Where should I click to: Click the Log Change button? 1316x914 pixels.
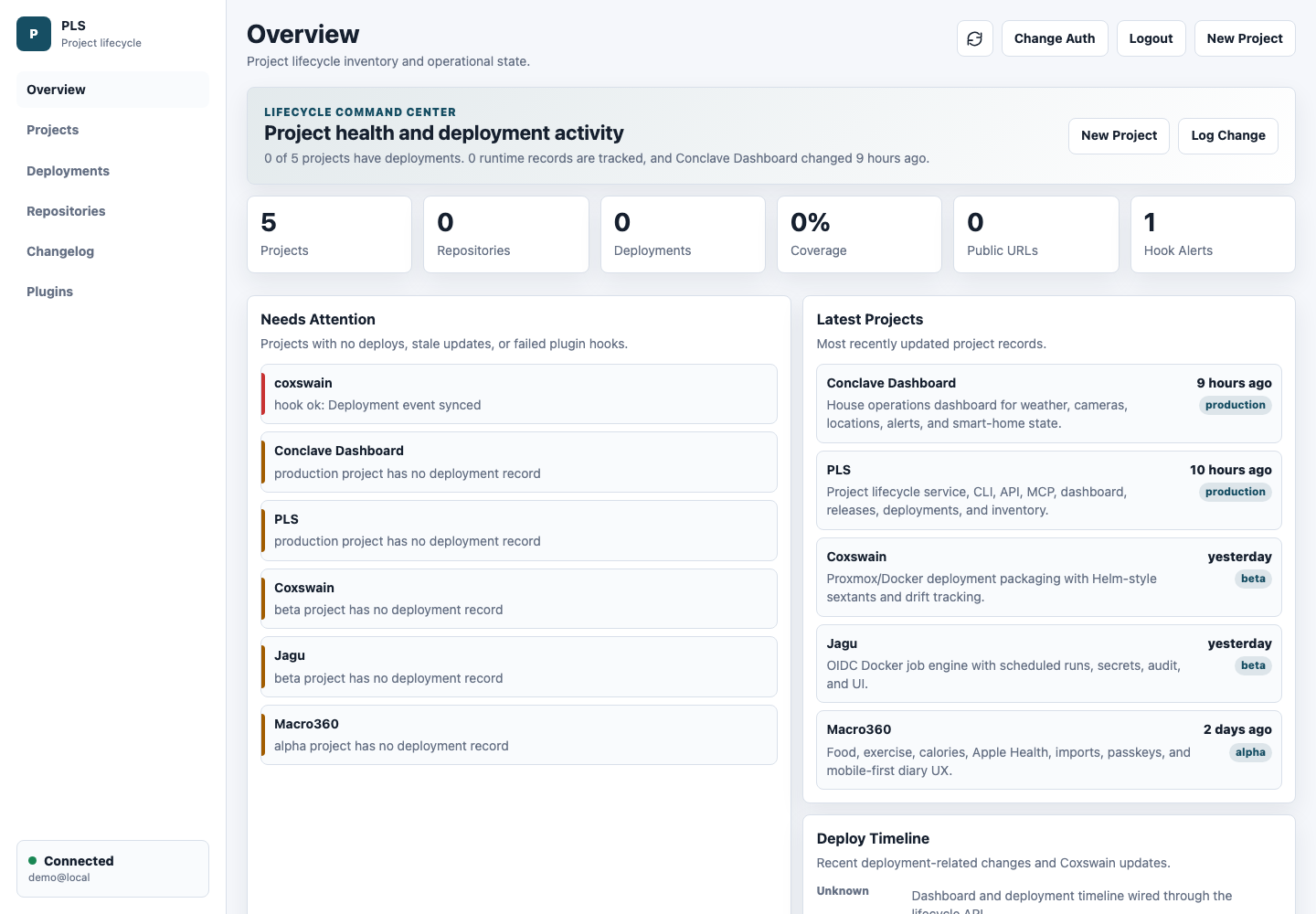pyautogui.click(x=1228, y=135)
